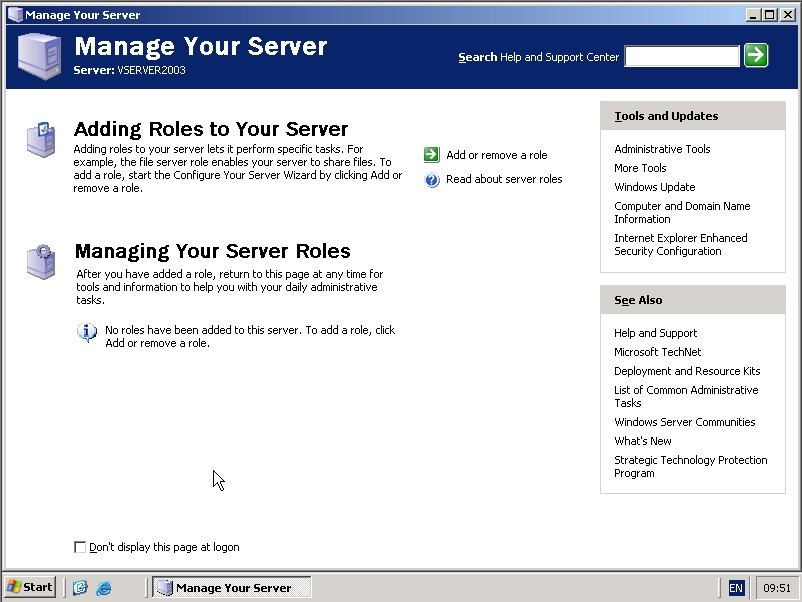Enable Don't display this page at logon
Image resolution: width=802 pixels, height=602 pixels.
(81, 547)
